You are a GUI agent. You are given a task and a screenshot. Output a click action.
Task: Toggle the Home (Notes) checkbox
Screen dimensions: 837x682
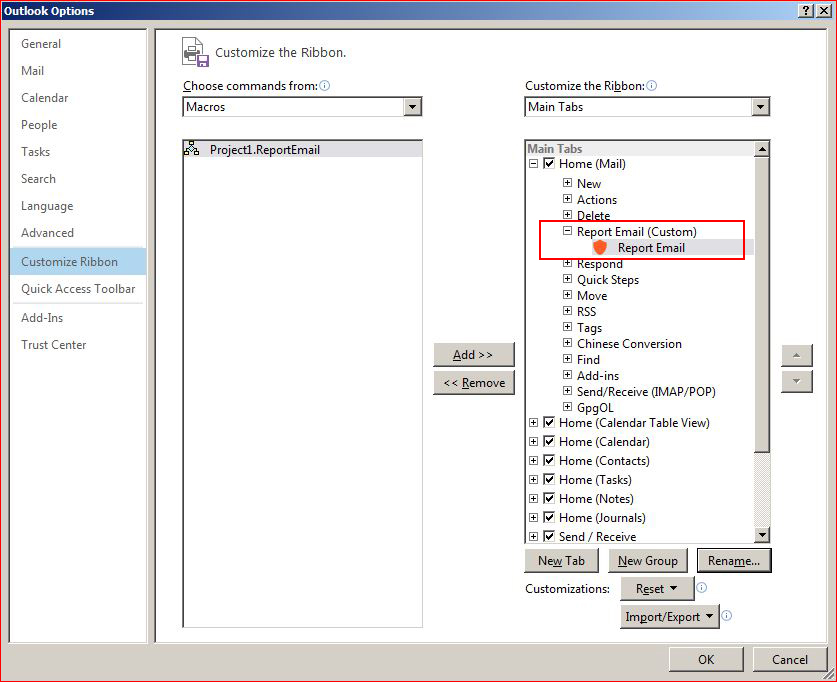coord(549,498)
